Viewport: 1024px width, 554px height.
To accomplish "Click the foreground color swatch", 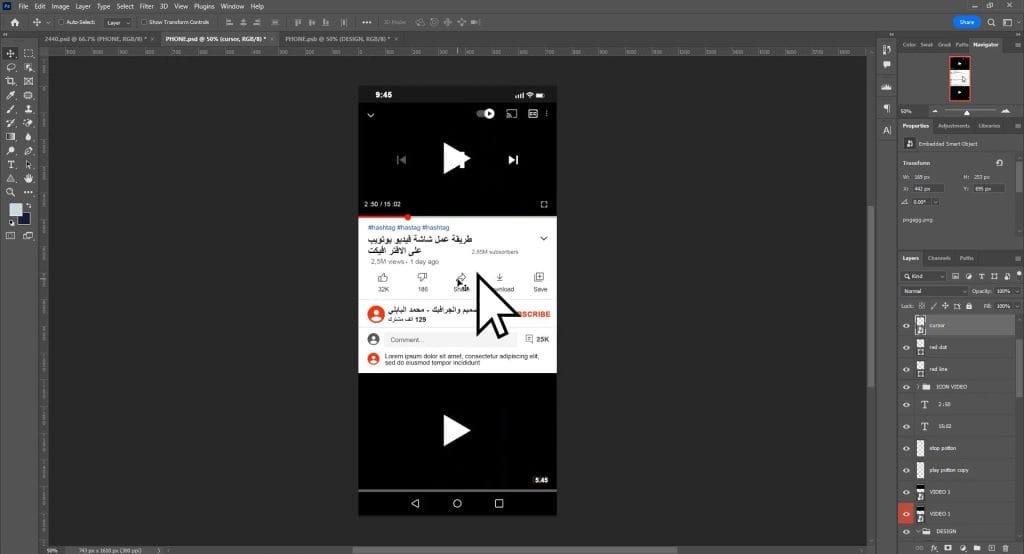I will pos(16,210).
